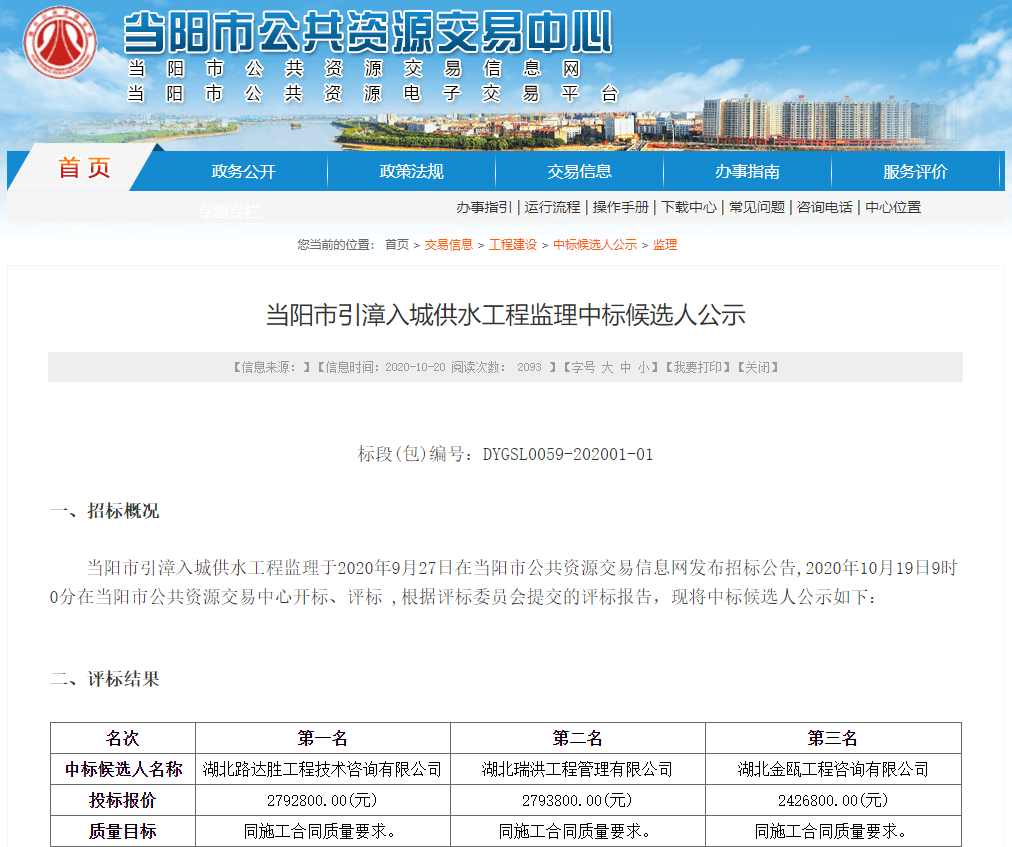Open the 交易信息 navigation item
This screenshot has width=1012, height=847.
pyautogui.click(x=579, y=171)
